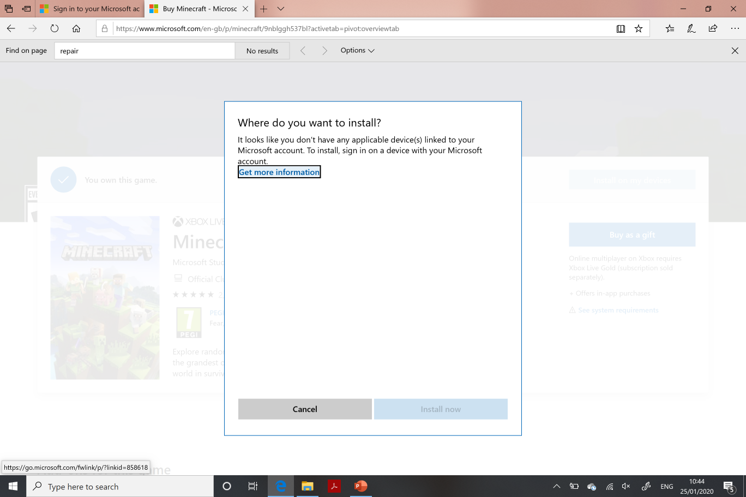Screen dimensions: 746x497
Task: Click the Edge taskbar icon
Action: [281, 486]
